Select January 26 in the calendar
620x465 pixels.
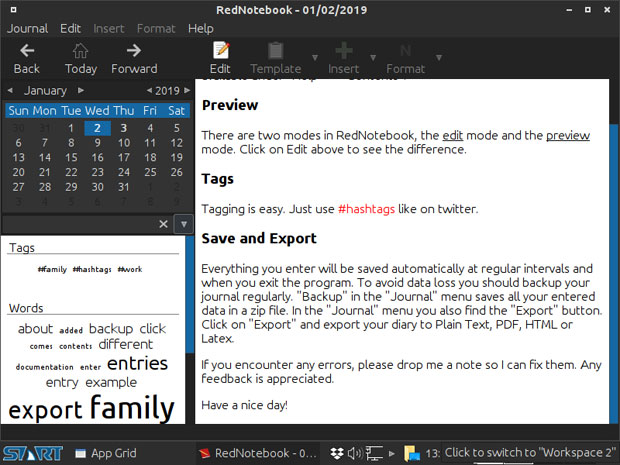coord(176,172)
